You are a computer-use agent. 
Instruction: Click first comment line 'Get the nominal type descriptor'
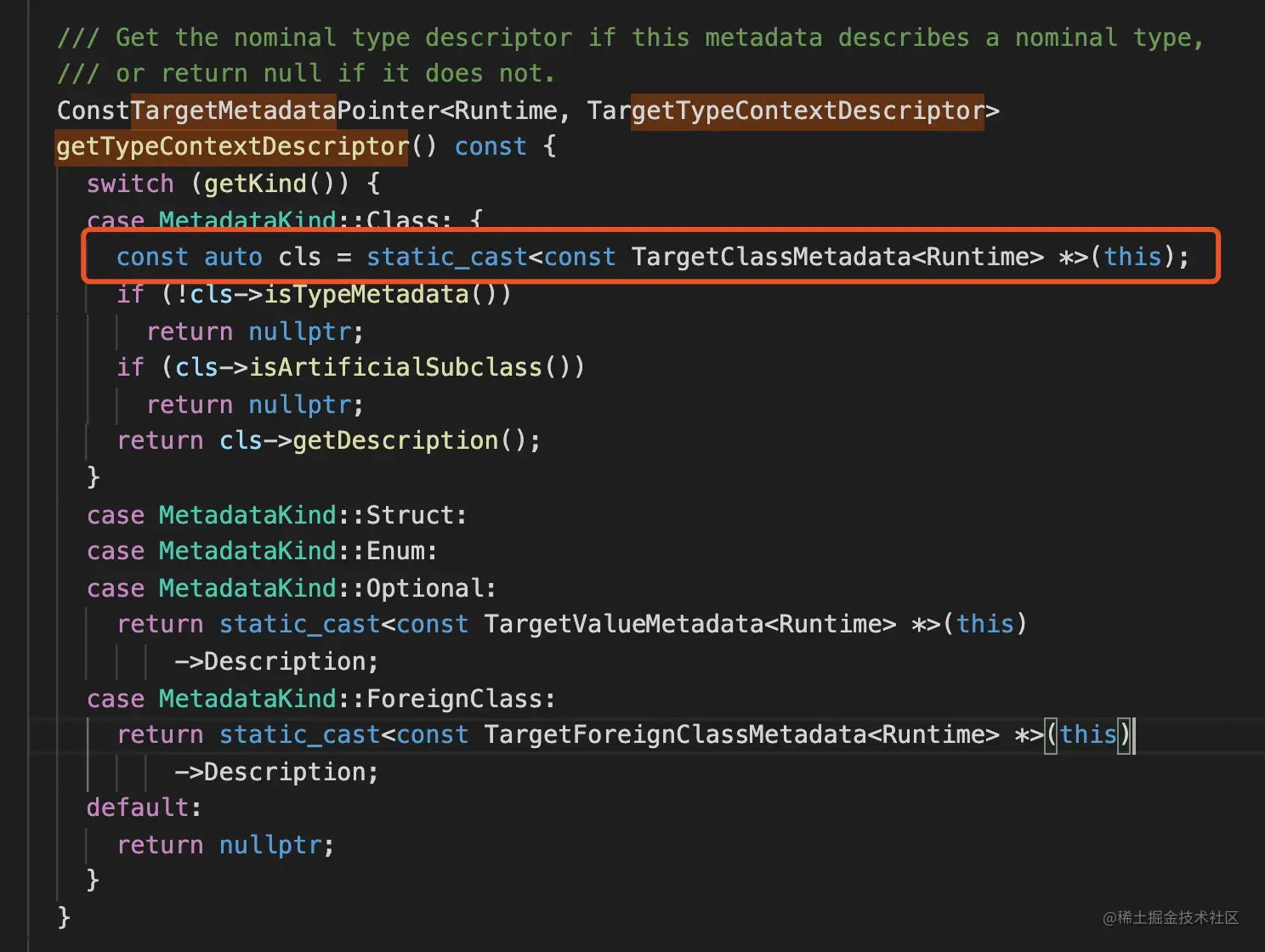tap(630, 37)
